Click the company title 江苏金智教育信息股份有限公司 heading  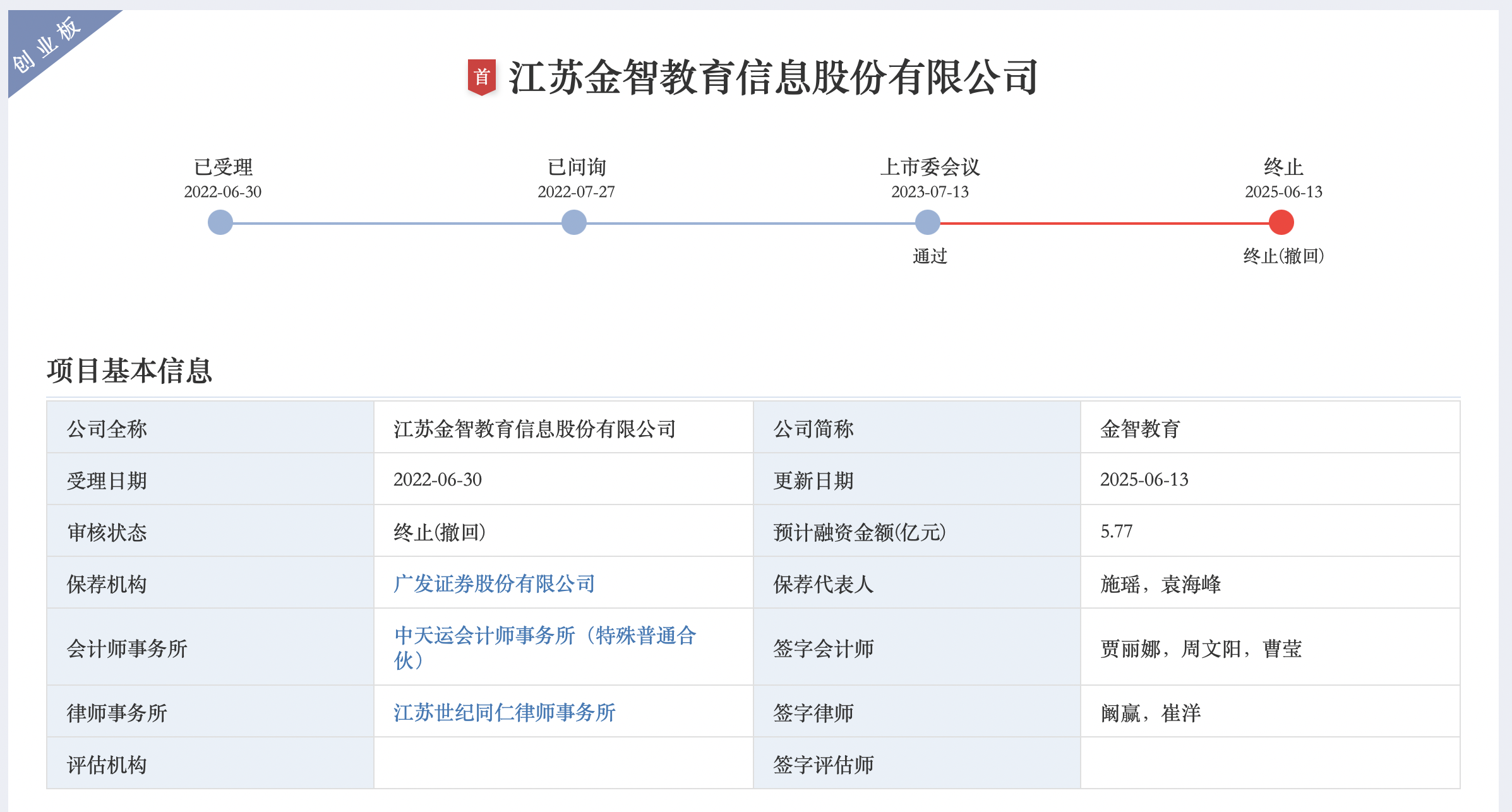coord(774,78)
